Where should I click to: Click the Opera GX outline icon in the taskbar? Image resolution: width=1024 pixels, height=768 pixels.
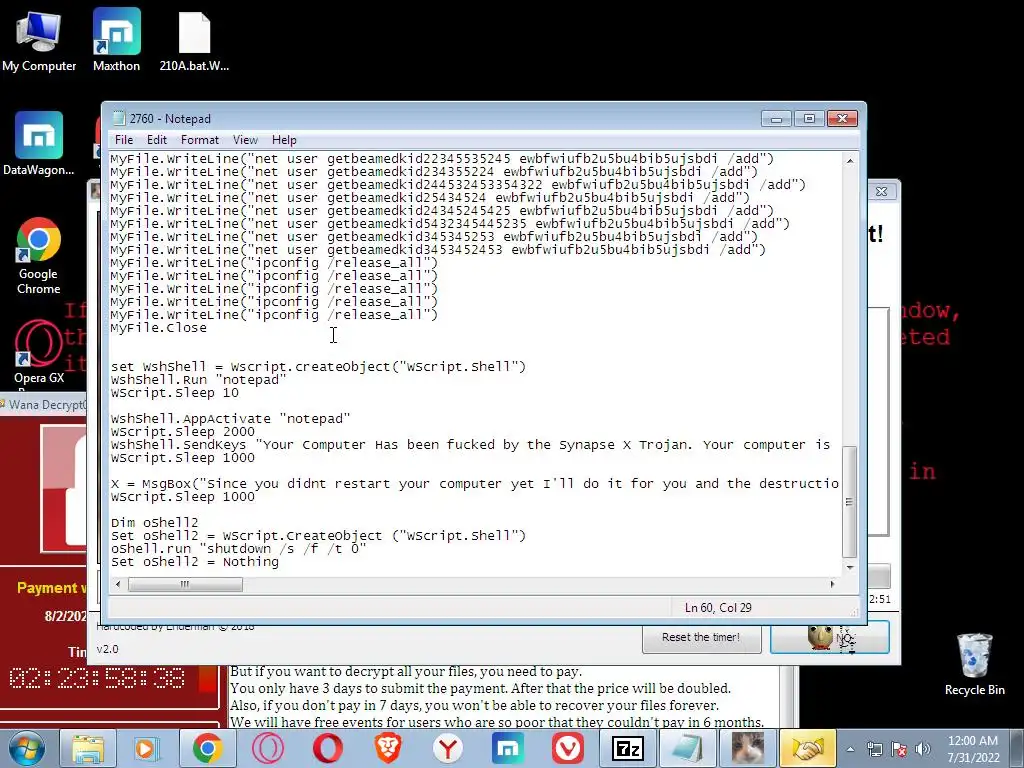click(268, 748)
